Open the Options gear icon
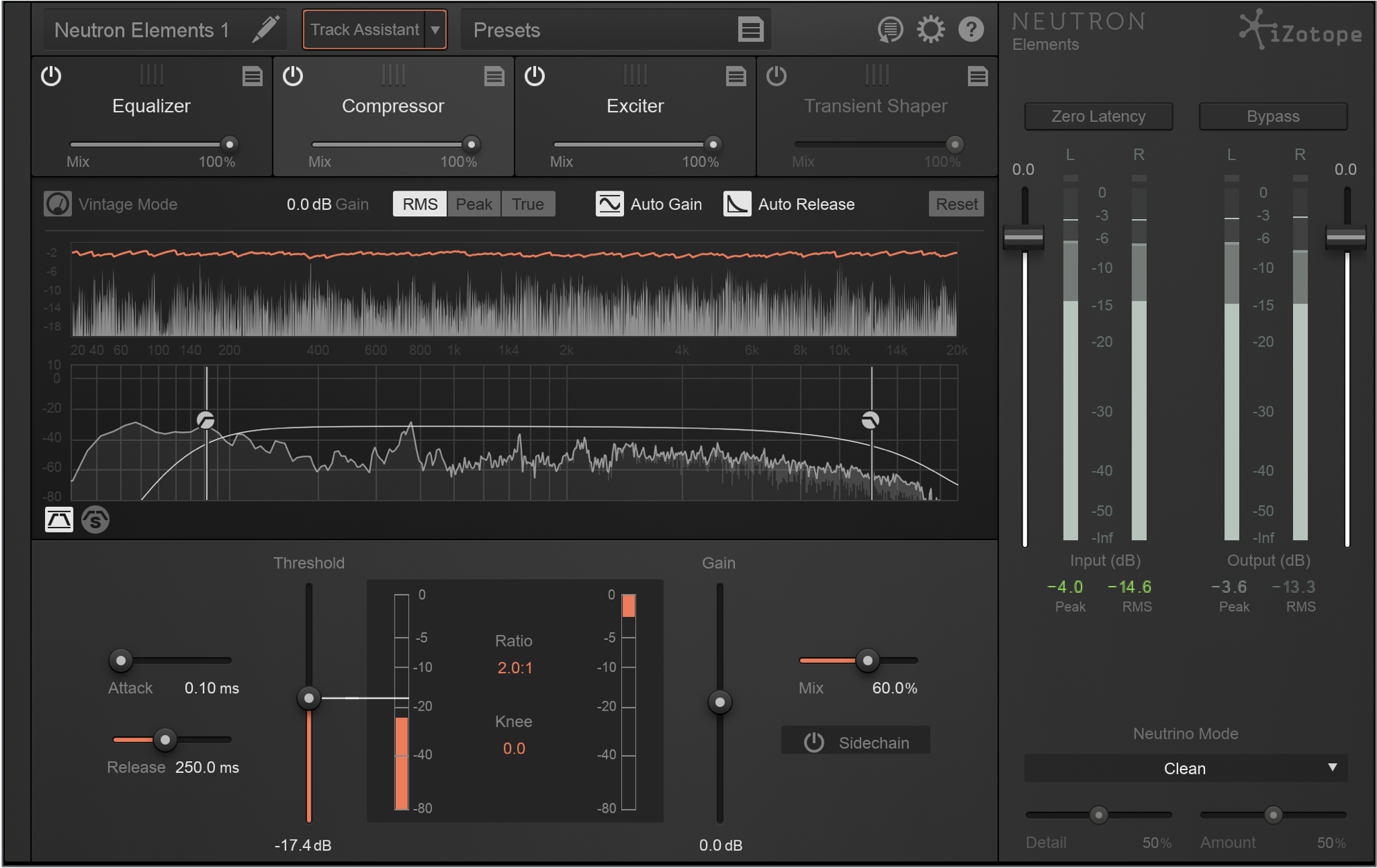Screen dimensions: 1377x868 (930, 30)
